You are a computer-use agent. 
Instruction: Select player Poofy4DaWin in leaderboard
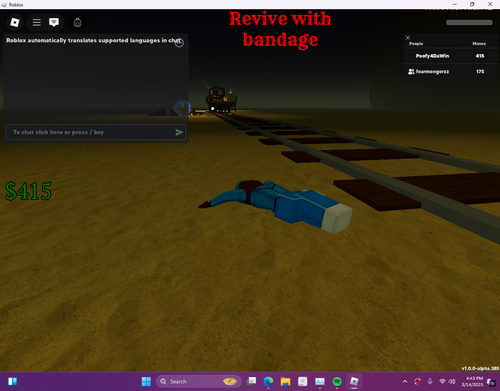450,56
